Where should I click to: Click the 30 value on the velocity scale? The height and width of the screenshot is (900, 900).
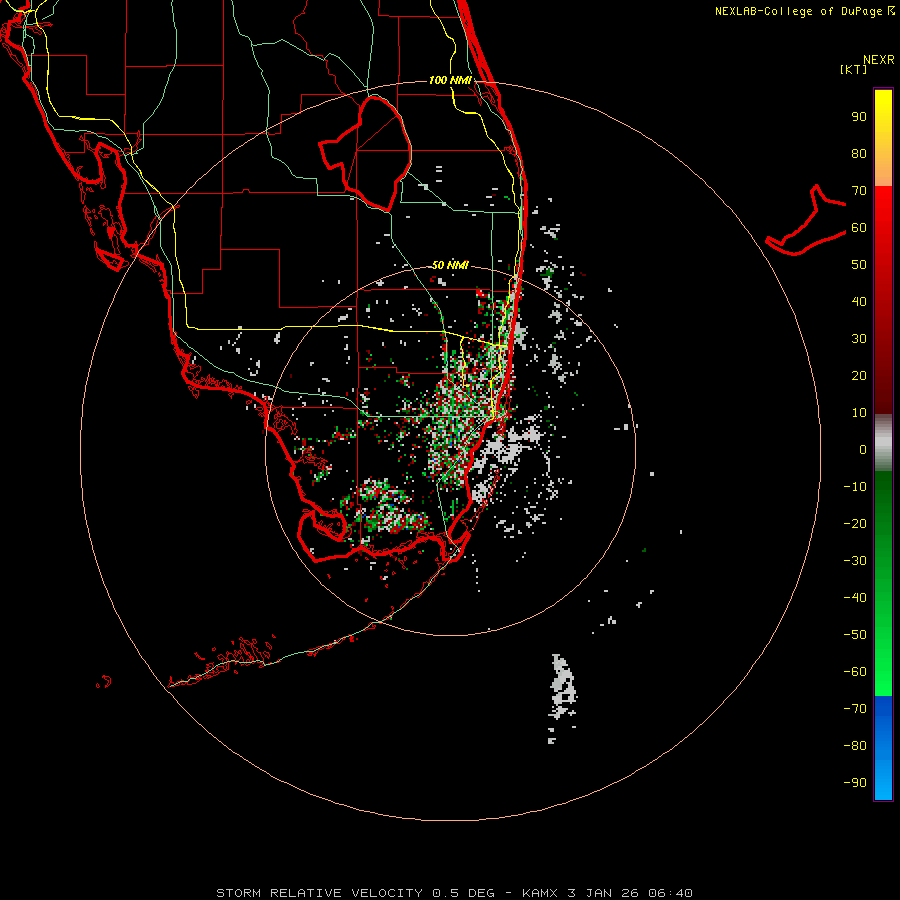859,339
